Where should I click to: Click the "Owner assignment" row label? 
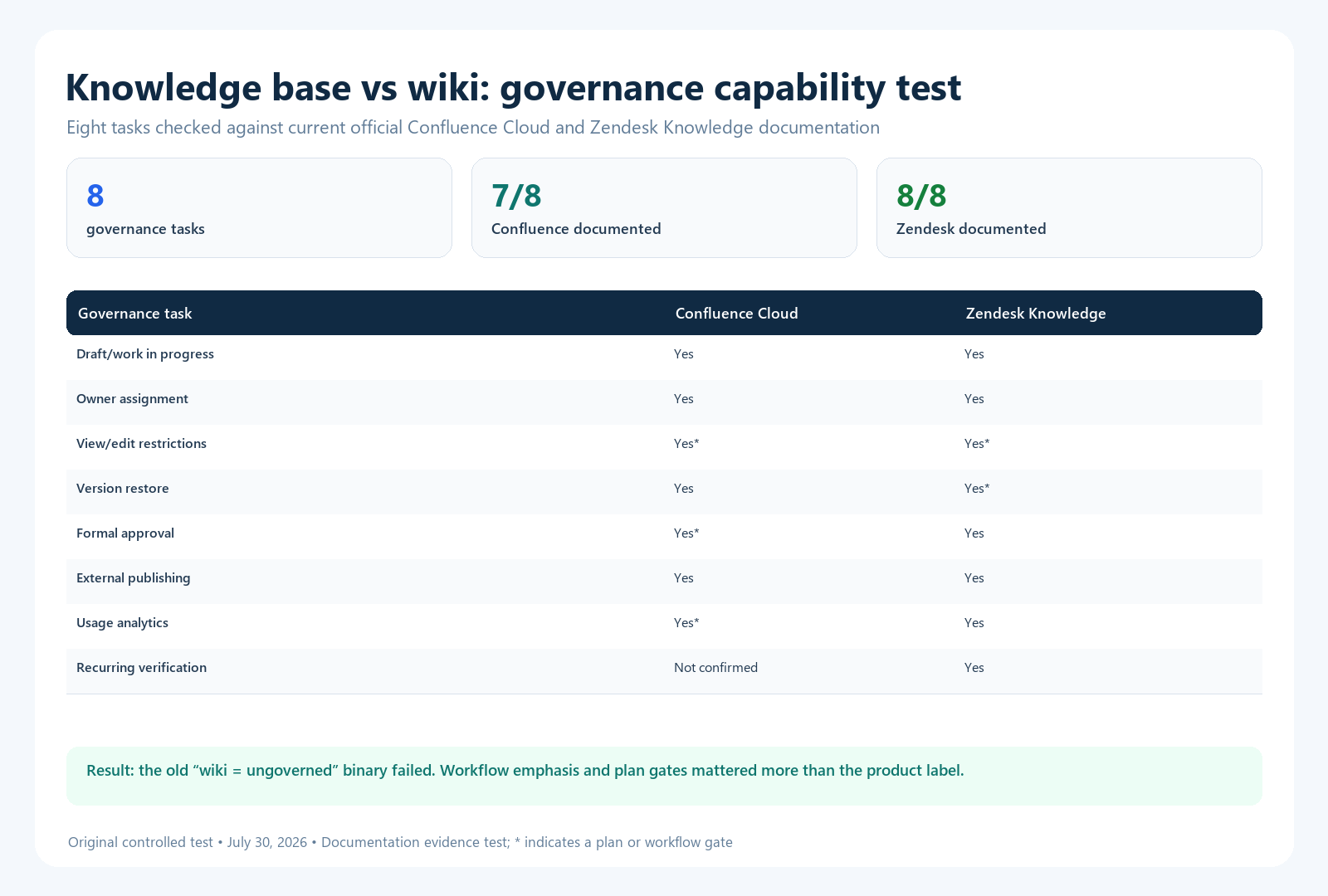[132, 399]
